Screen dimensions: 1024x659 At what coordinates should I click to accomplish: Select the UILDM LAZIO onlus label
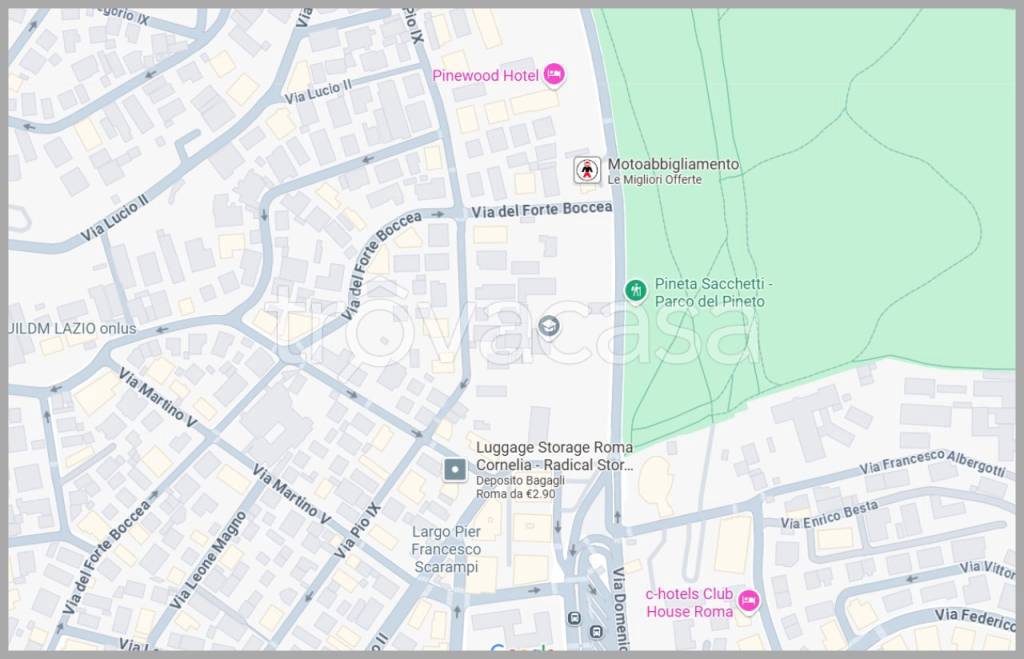pos(72,328)
